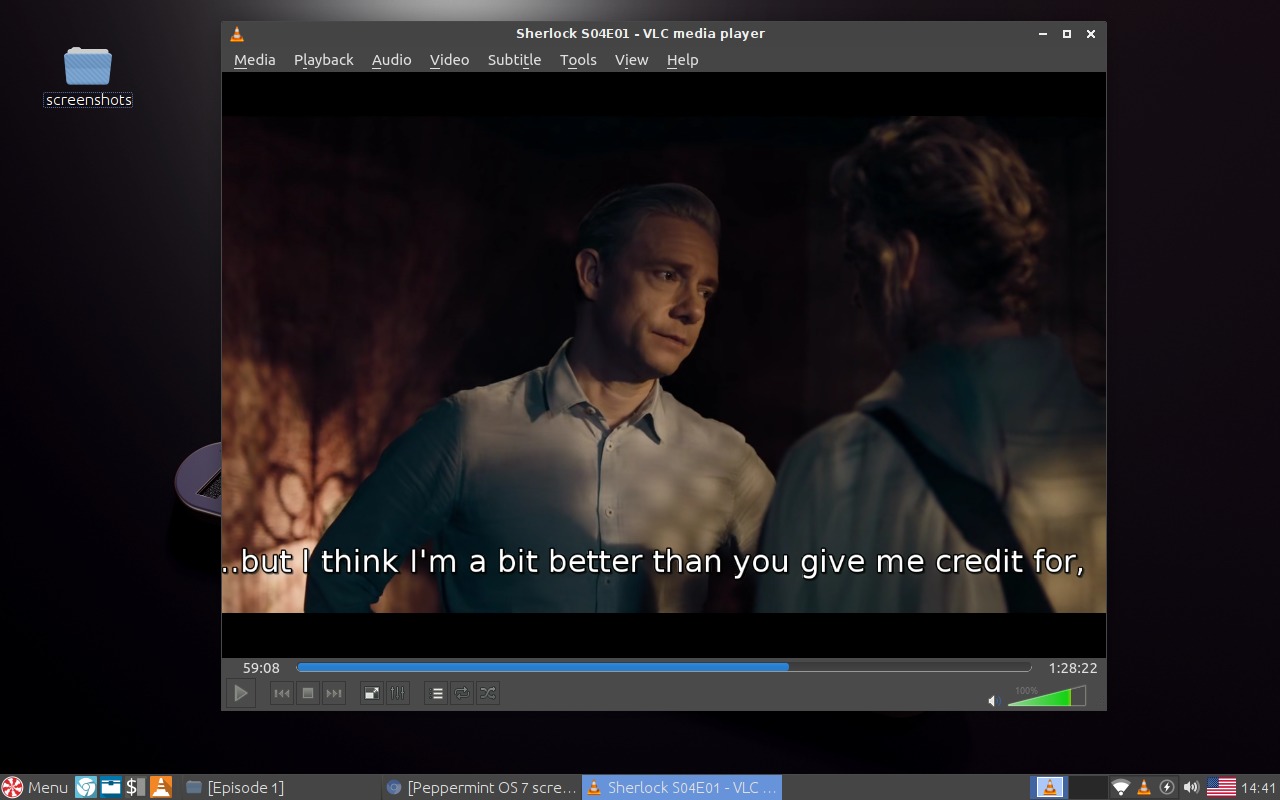Click the VLC cone icon in title bar
The width and height of the screenshot is (1280, 800).
237,34
